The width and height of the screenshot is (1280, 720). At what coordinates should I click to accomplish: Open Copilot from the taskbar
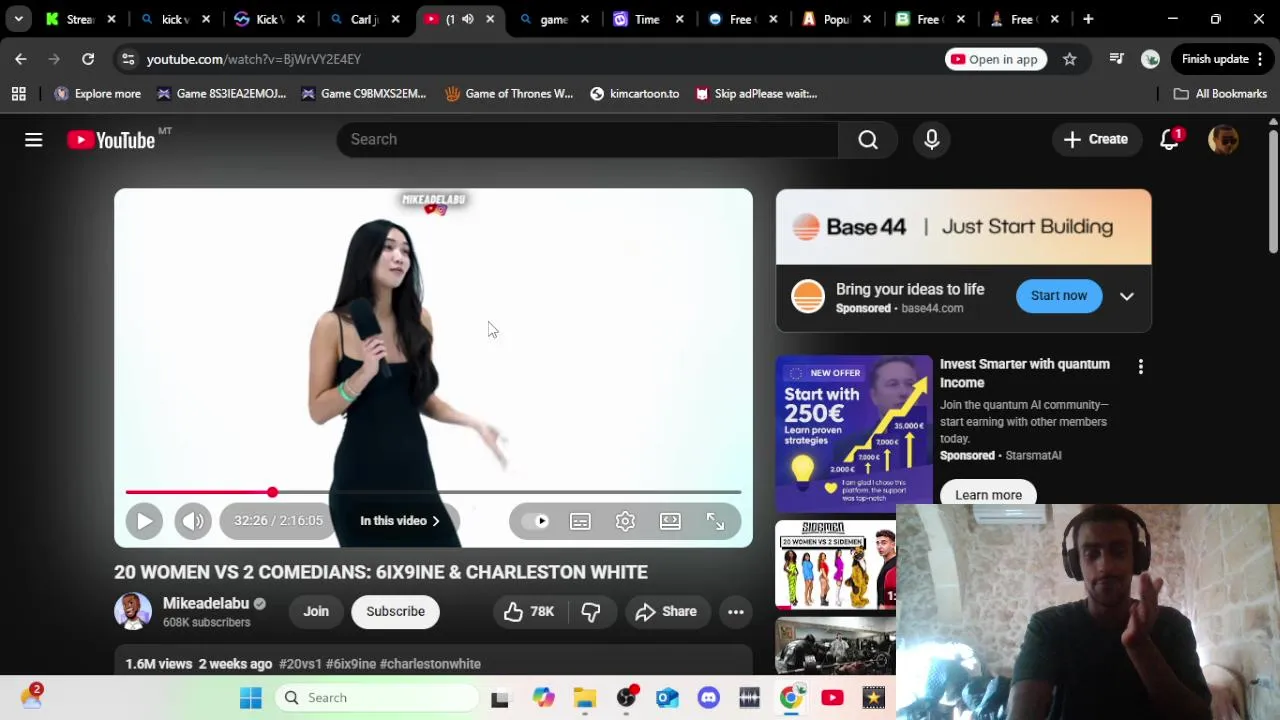[543, 698]
